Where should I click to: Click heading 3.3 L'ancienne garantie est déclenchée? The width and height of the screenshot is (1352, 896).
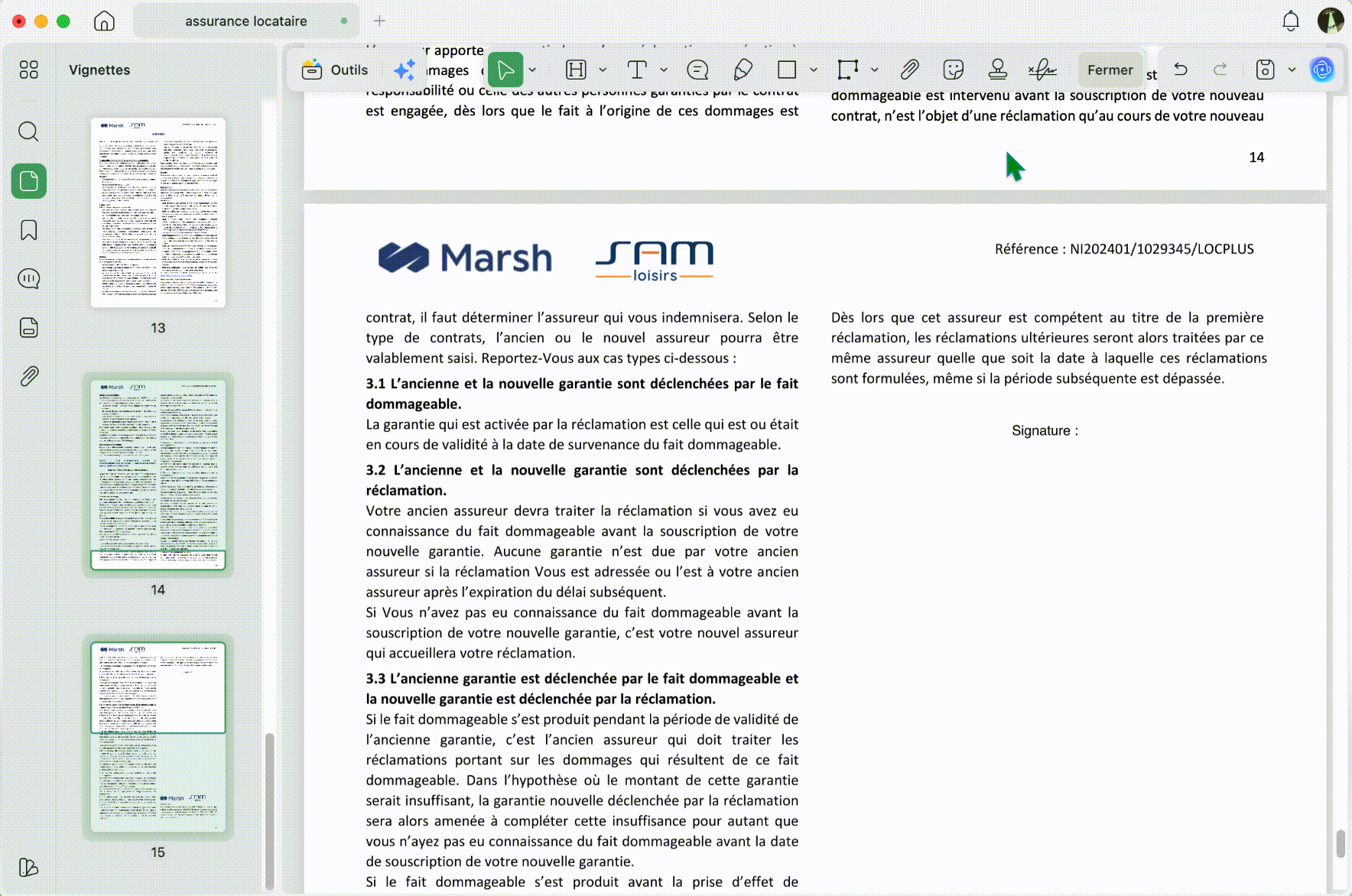tap(582, 689)
